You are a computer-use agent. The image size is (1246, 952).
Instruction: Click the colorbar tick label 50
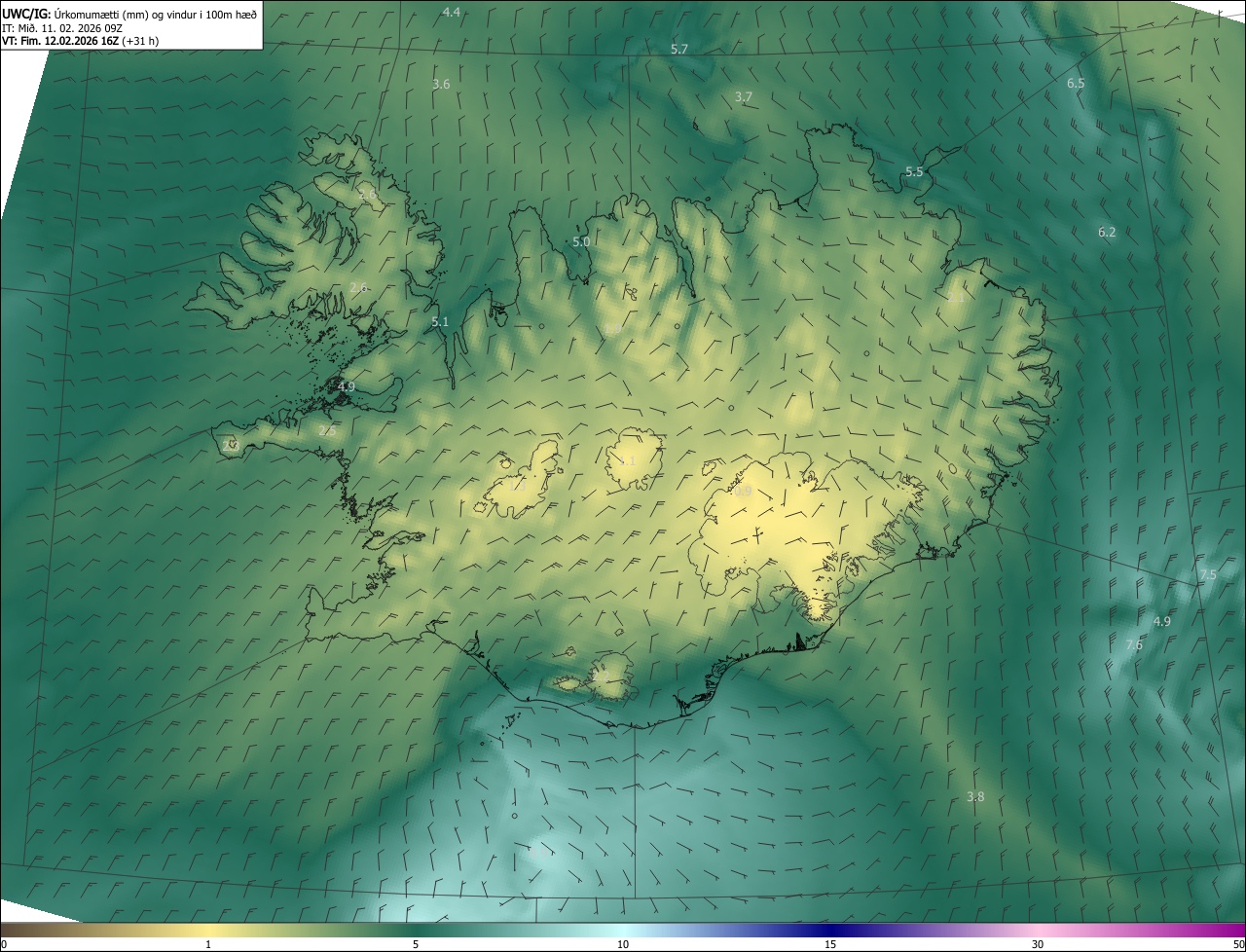click(1238, 945)
